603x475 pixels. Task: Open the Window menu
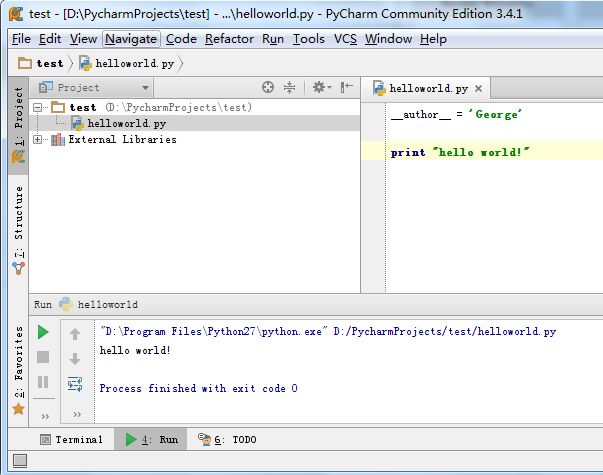[388, 39]
